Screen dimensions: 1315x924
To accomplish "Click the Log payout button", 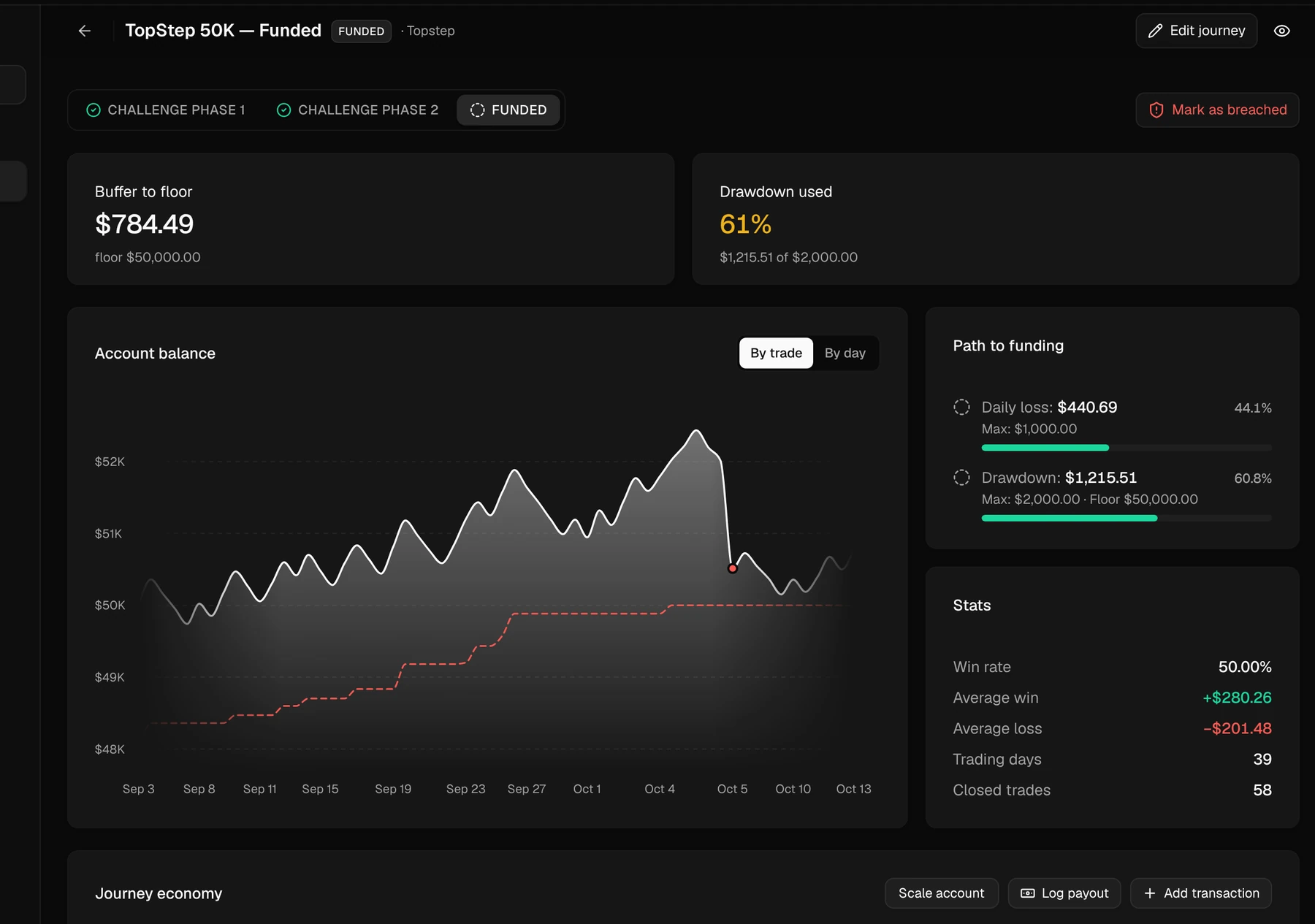I will click(x=1064, y=893).
